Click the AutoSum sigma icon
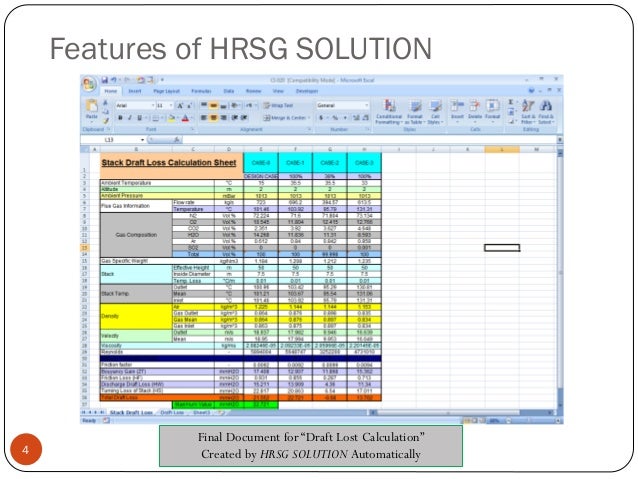Screen dimensions: 638x479 (x=511, y=102)
